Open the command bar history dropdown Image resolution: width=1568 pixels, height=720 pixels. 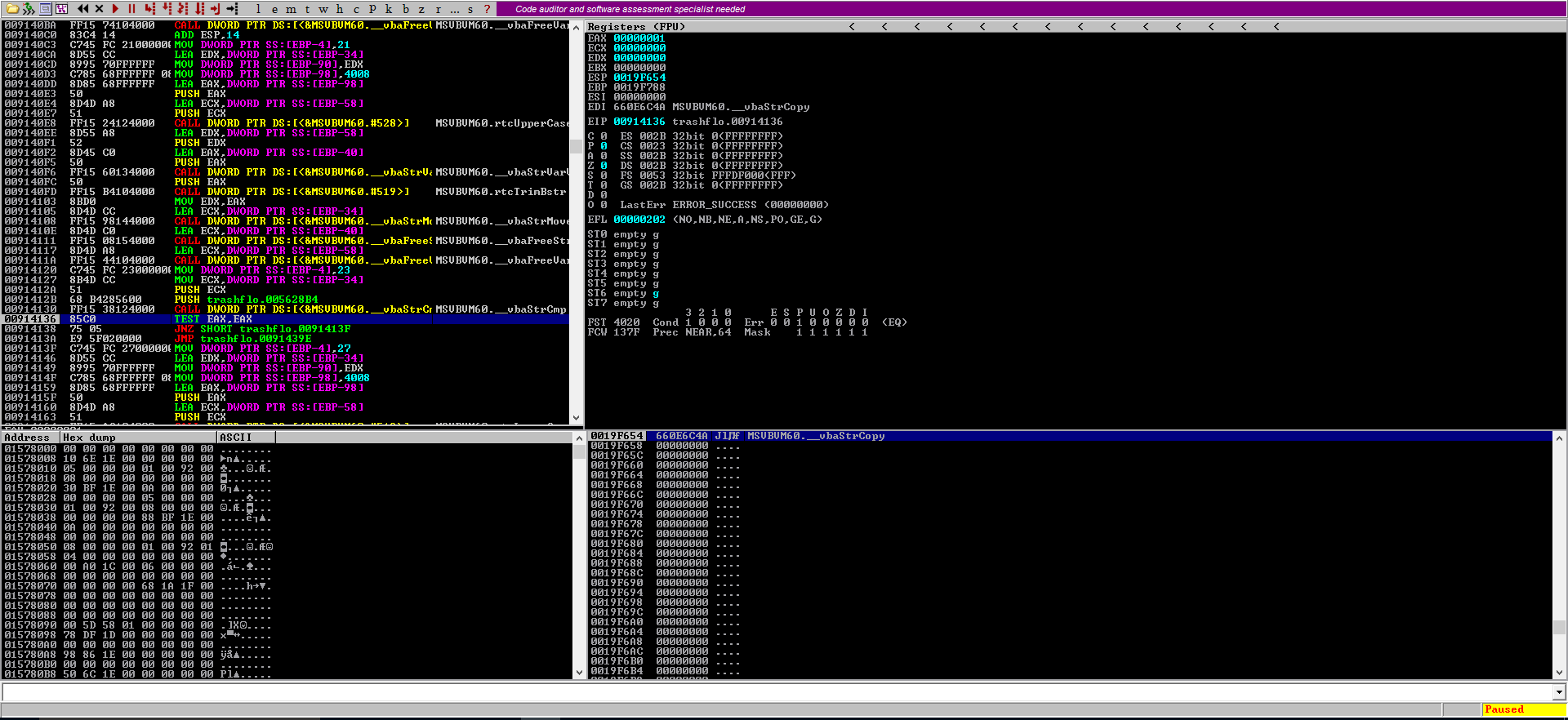point(1559,692)
